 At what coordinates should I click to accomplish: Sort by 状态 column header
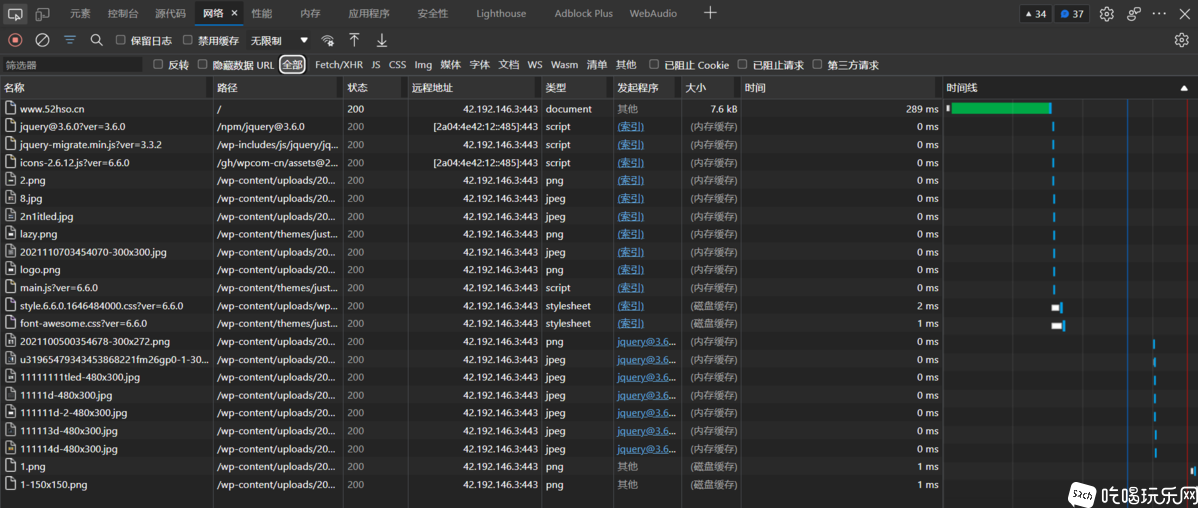click(373, 89)
